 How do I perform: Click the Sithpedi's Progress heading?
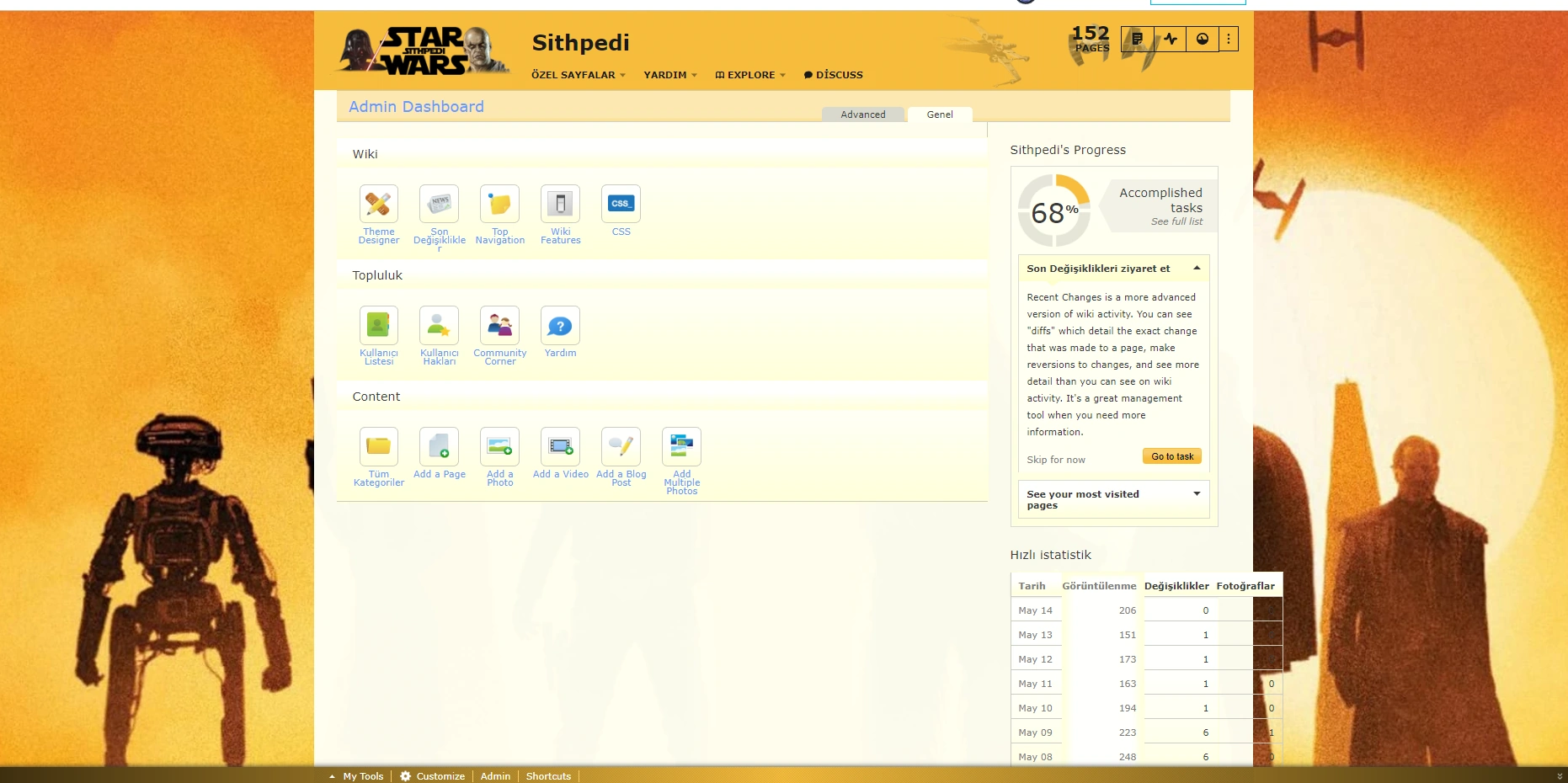tap(1068, 150)
